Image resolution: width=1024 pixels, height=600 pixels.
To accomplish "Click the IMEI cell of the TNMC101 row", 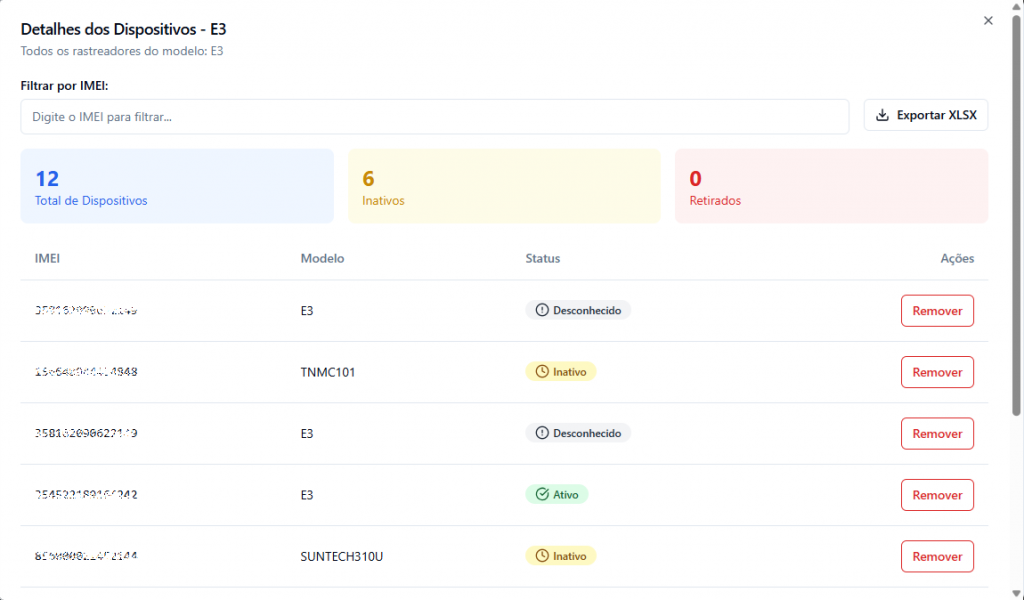I will (x=86, y=371).
